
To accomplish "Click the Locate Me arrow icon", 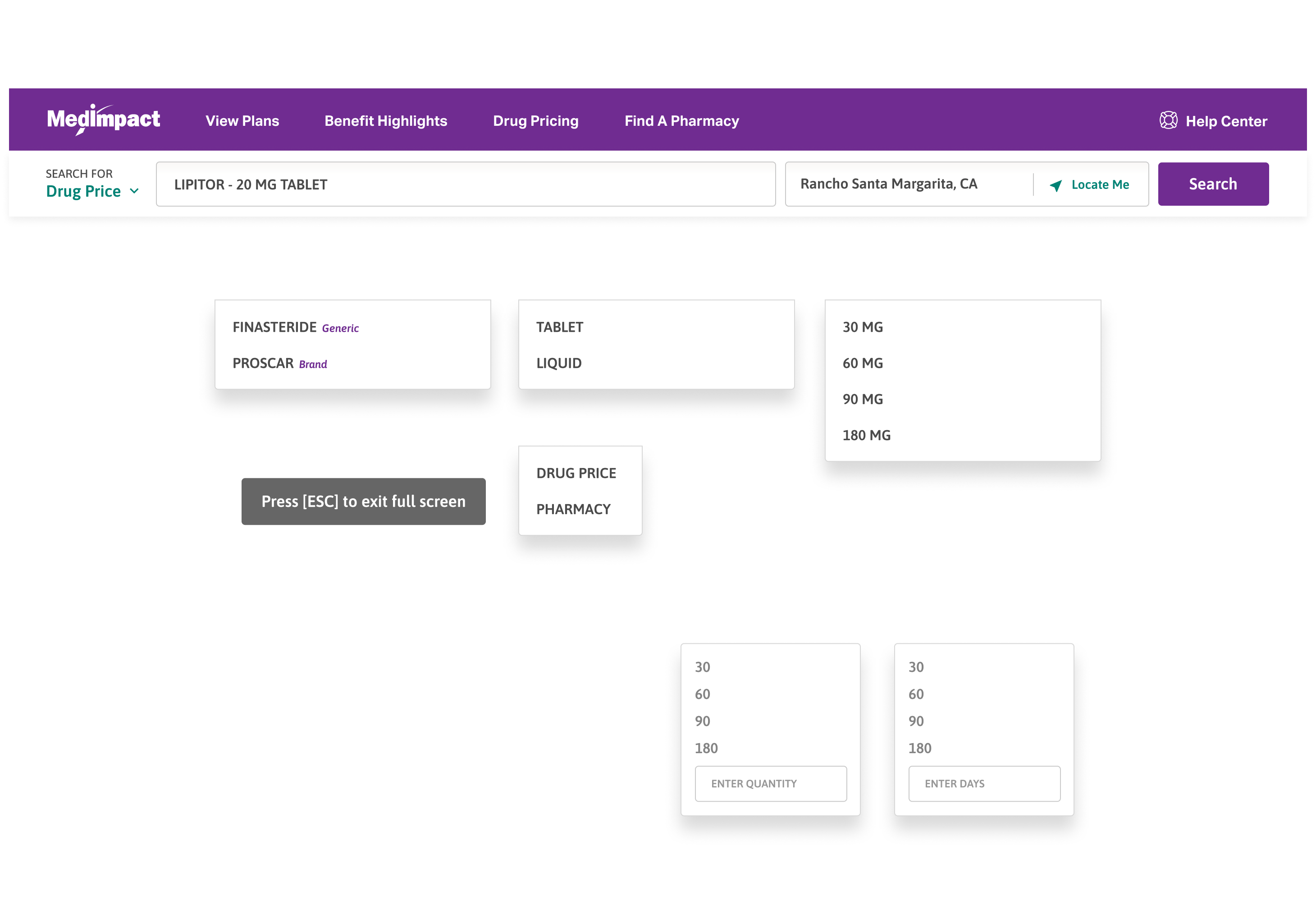I will coord(1056,185).
